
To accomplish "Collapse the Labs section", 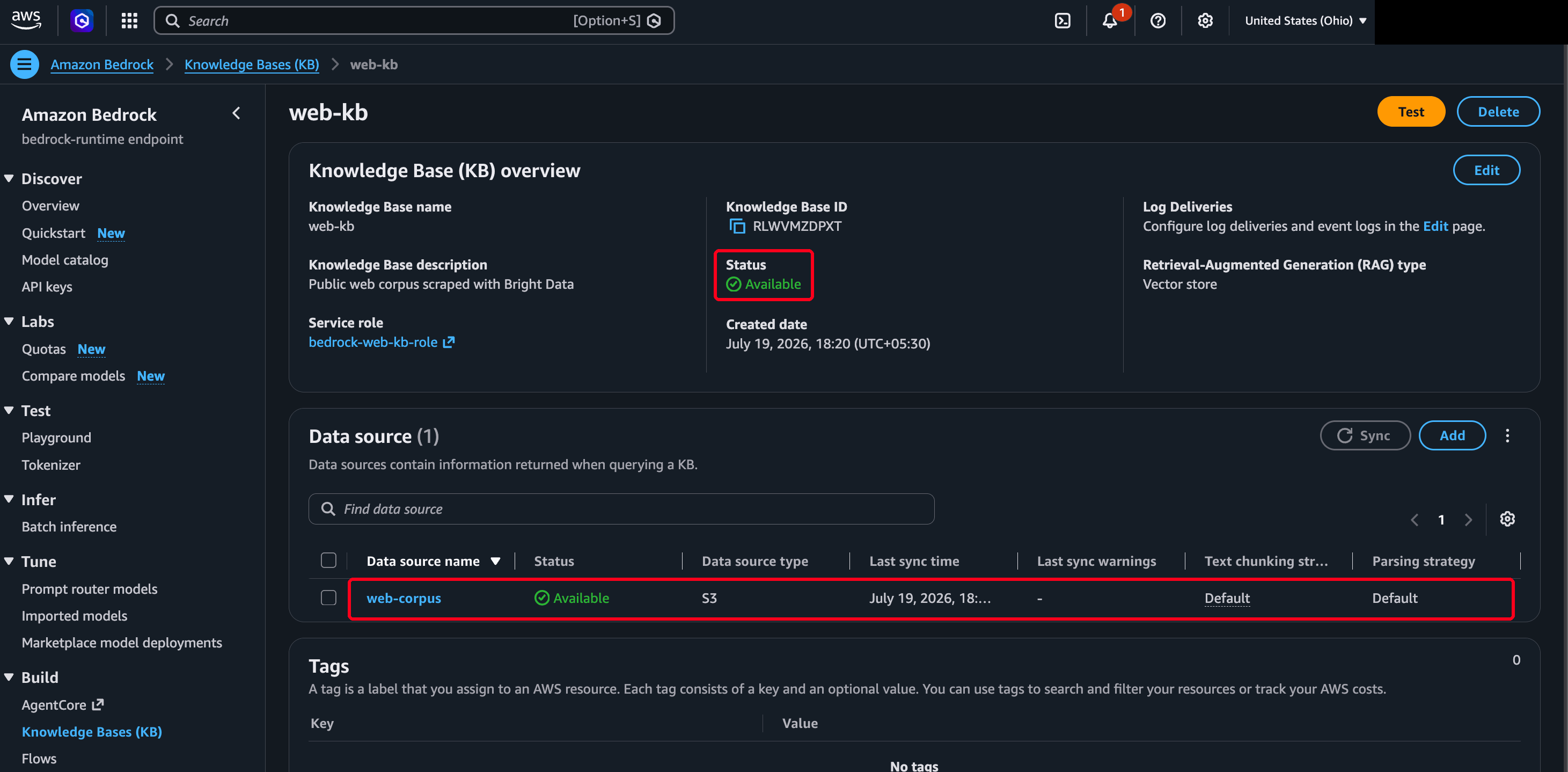I will coord(9,321).
